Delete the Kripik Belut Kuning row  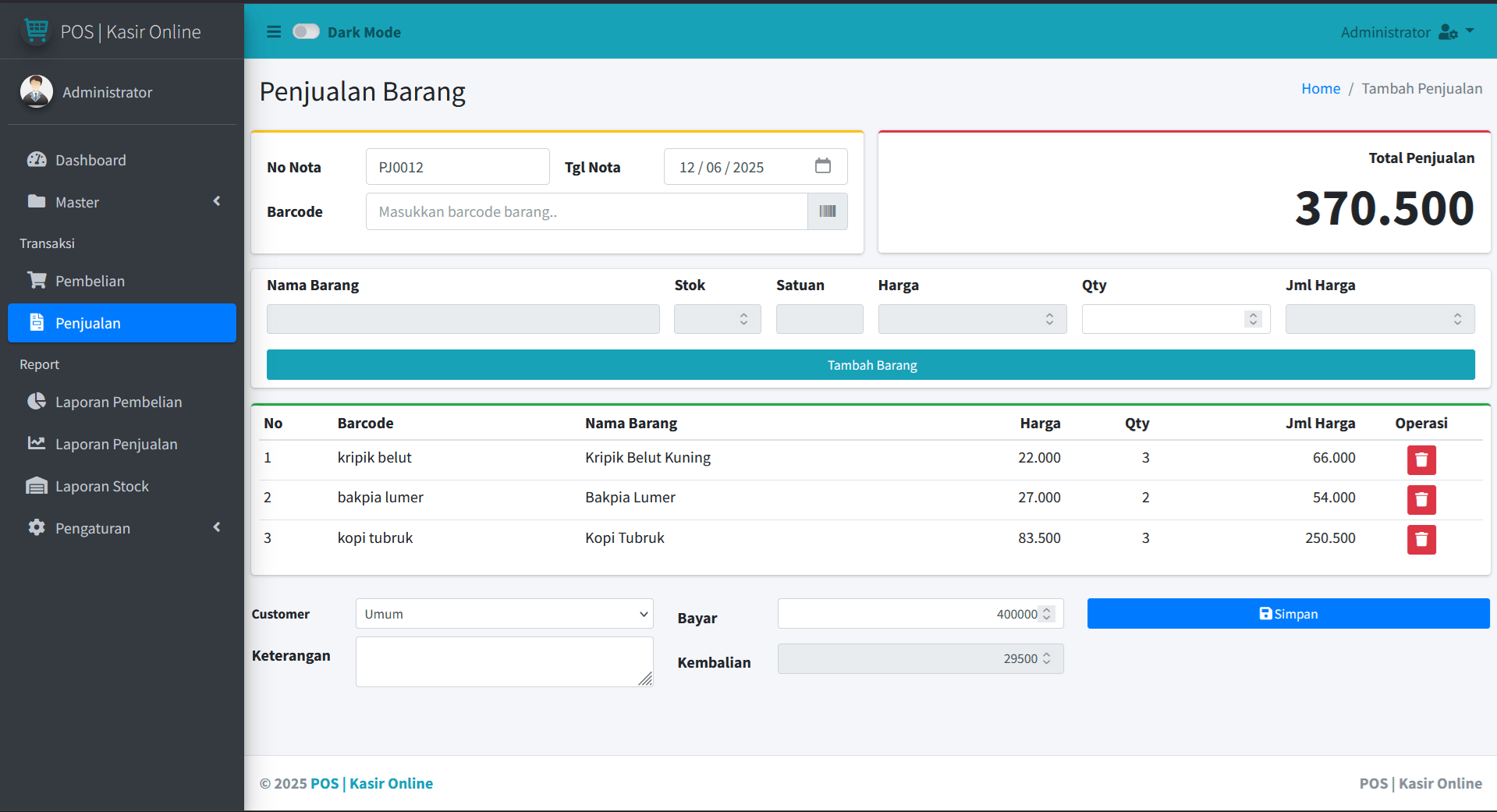pyautogui.click(x=1421, y=460)
